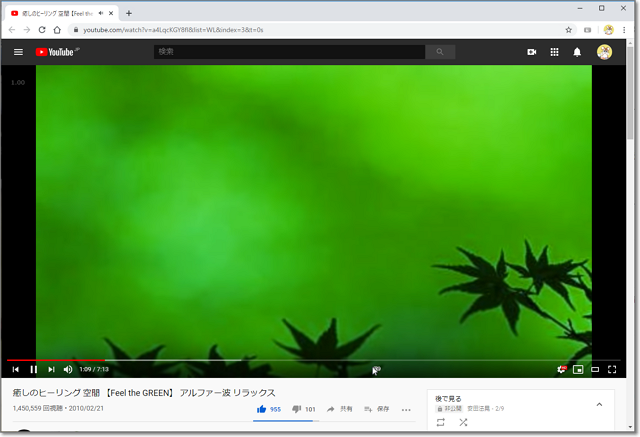Click the 保存 save button
The width and height of the screenshot is (640, 437).
coord(377,409)
